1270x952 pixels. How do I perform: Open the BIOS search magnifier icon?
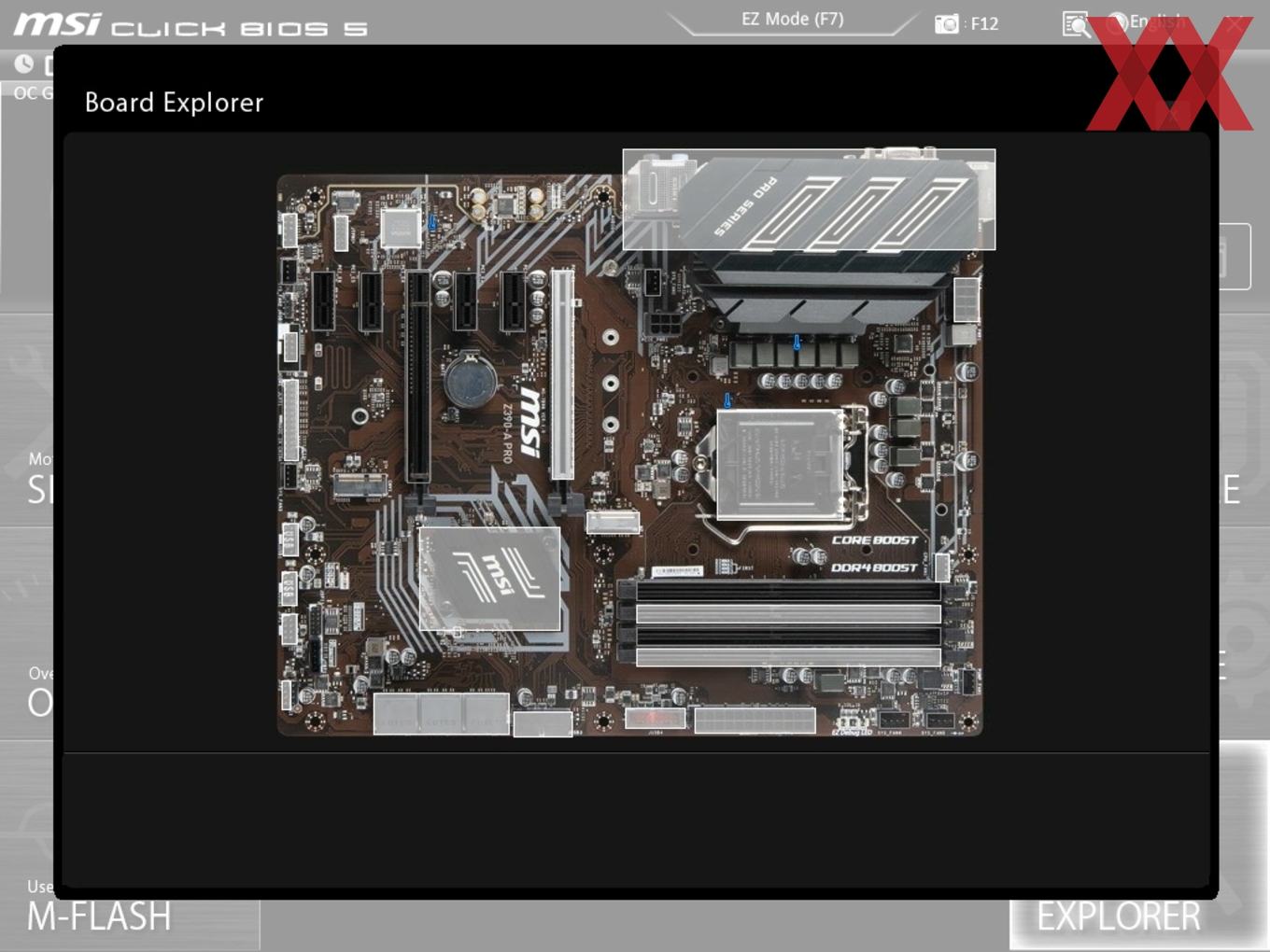coord(1076,24)
